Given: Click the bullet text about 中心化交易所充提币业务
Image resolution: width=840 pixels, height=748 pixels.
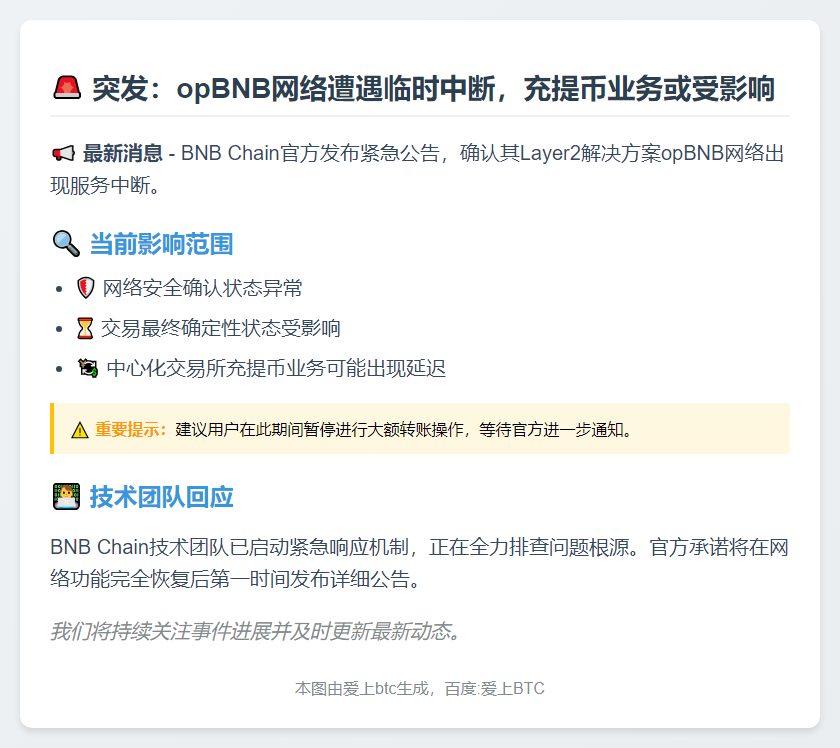Looking at the screenshot, I should click(275, 369).
